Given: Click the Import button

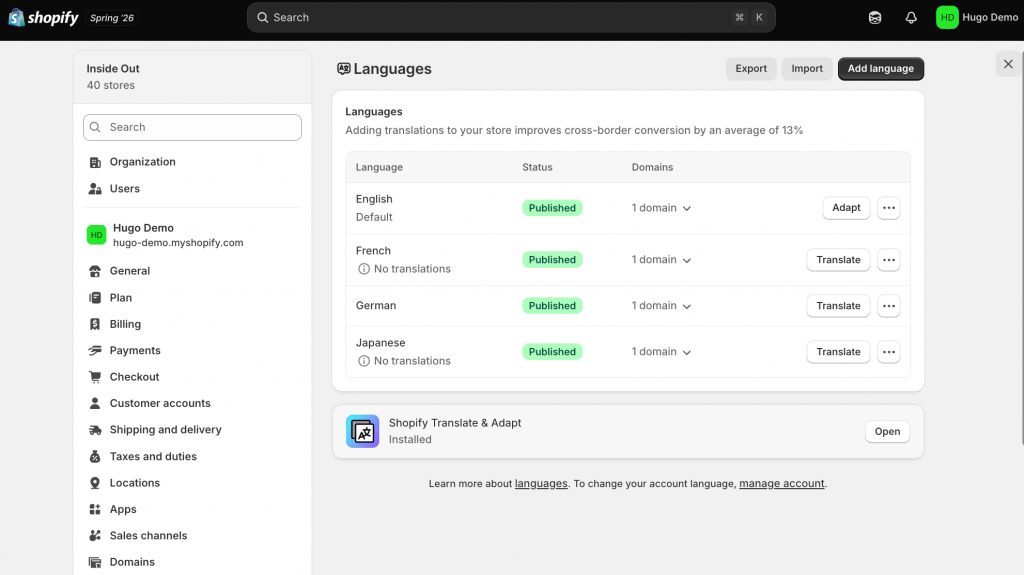Looking at the screenshot, I should [x=807, y=69].
